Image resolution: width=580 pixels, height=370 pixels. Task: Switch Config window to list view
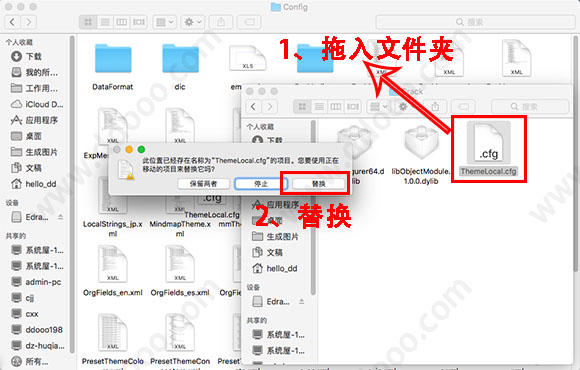pos(105,22)
